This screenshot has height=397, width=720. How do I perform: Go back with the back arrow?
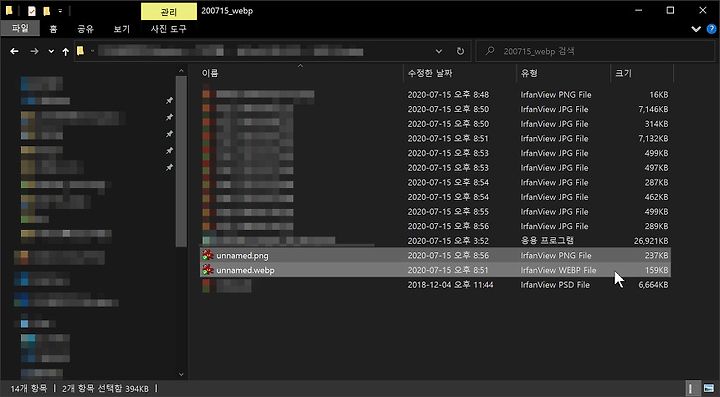15,51
